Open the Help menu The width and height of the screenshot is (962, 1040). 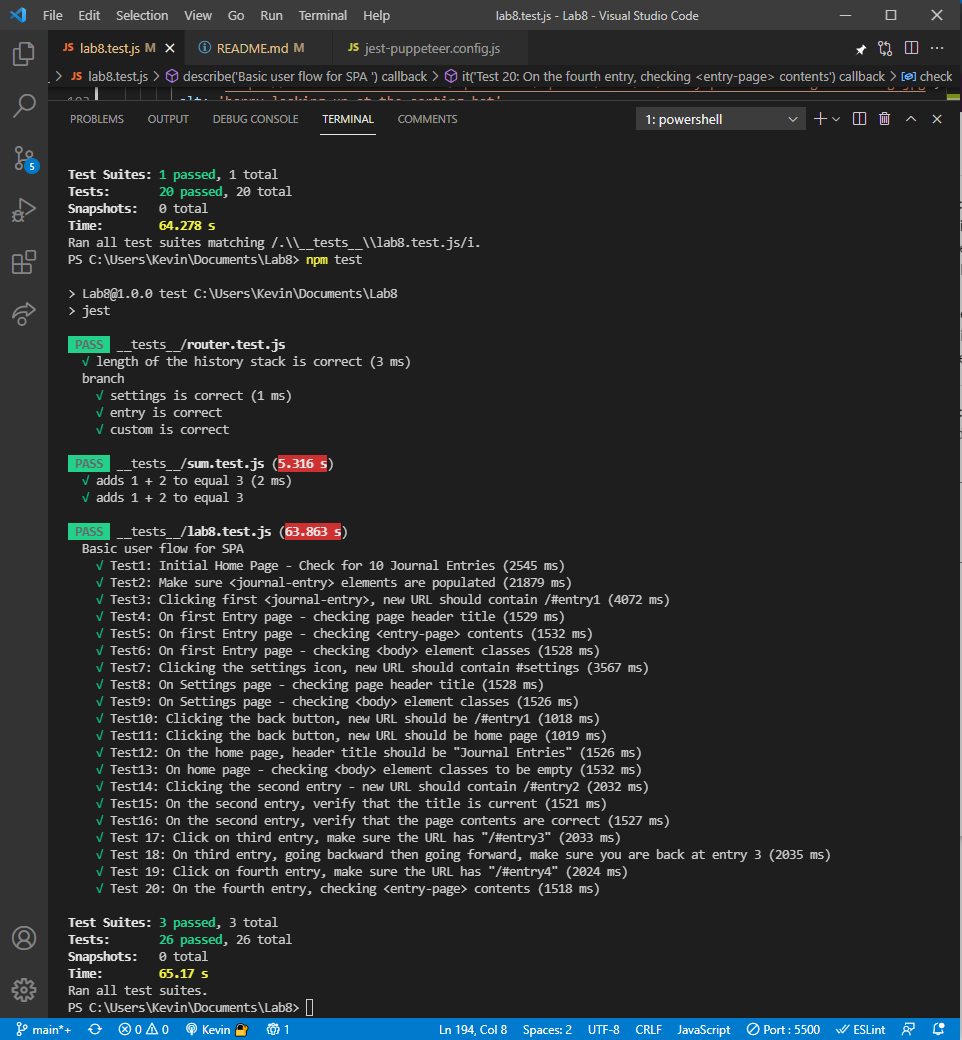coord(376,15)
